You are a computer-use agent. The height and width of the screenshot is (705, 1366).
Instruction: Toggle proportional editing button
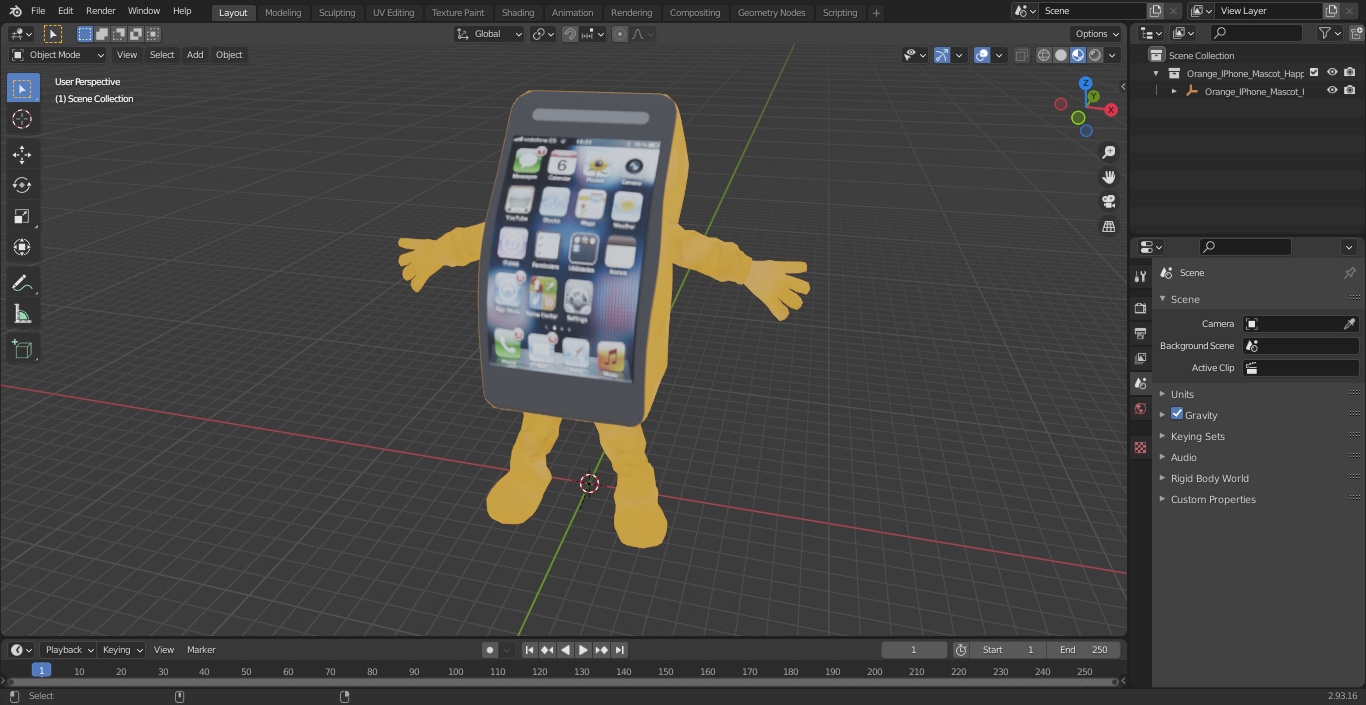pyautogui.click(x=620, y=34)
